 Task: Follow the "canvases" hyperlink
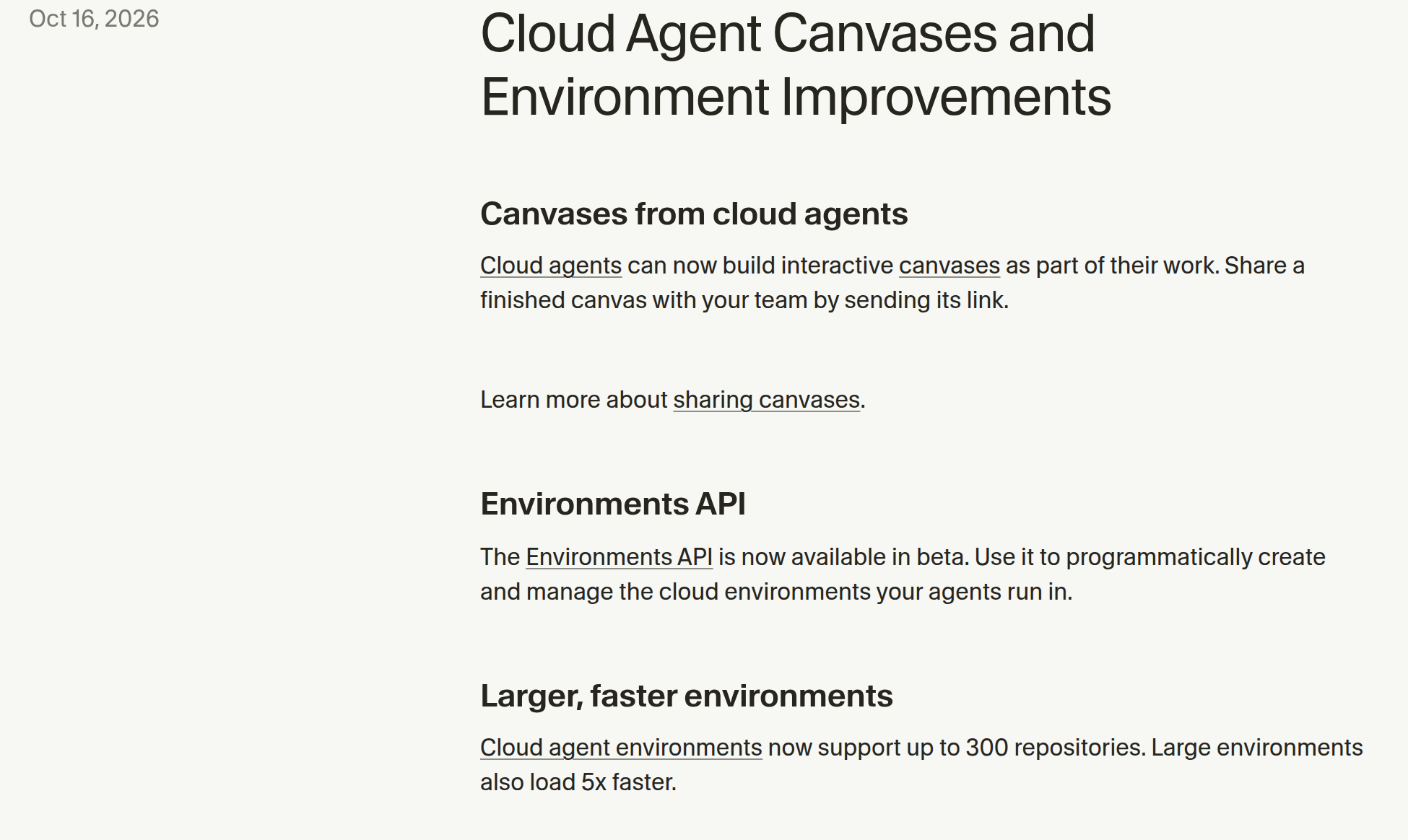coord(949,266)
